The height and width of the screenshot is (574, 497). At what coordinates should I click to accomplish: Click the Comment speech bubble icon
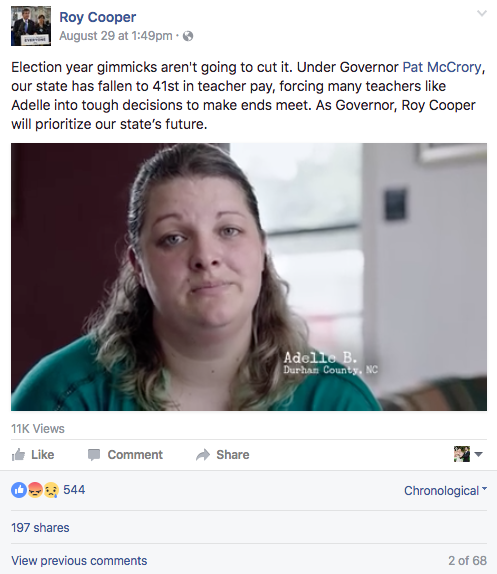pyautogui.click(x=94, y=455)
